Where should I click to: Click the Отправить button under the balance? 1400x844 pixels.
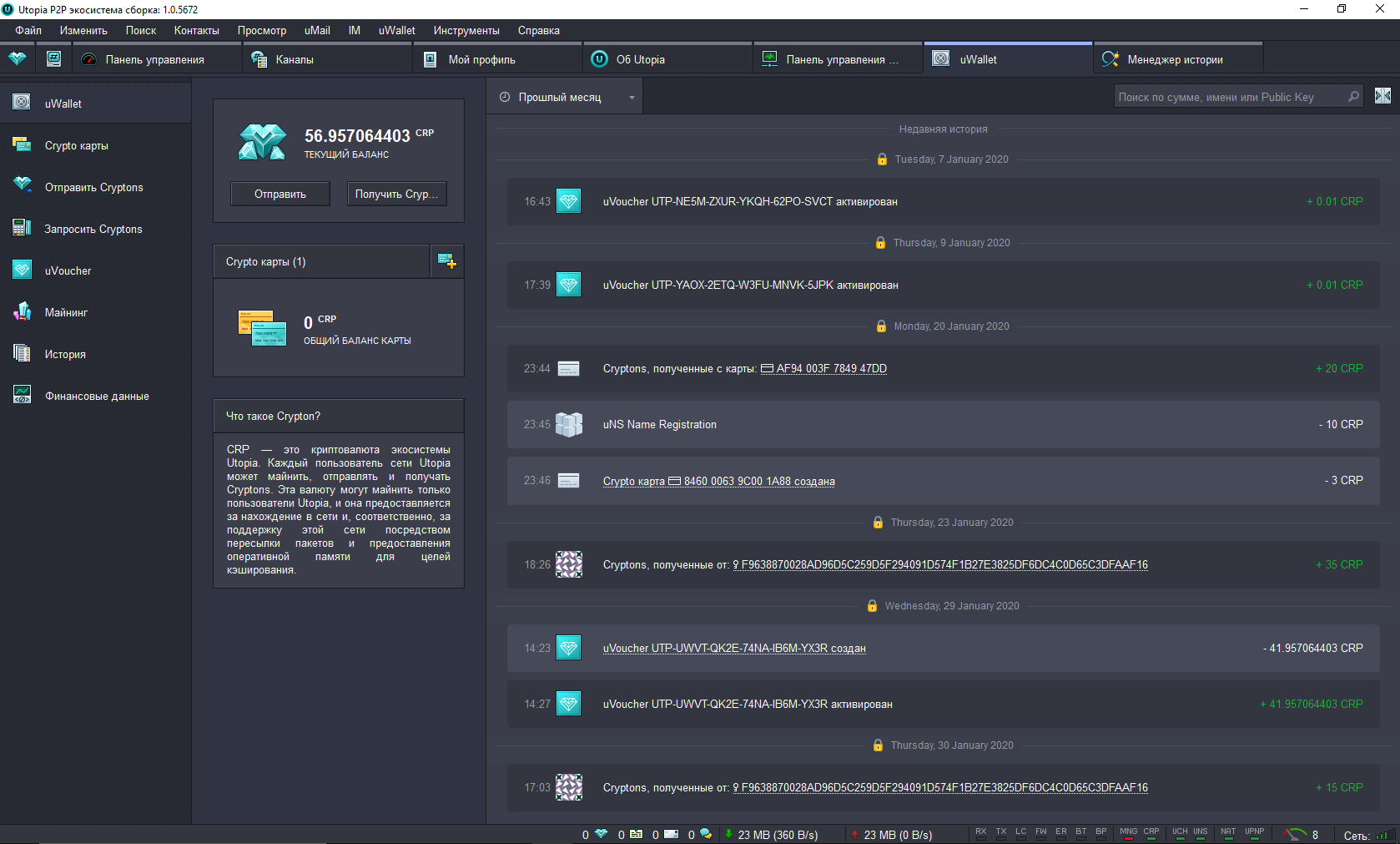pos(280,194)
